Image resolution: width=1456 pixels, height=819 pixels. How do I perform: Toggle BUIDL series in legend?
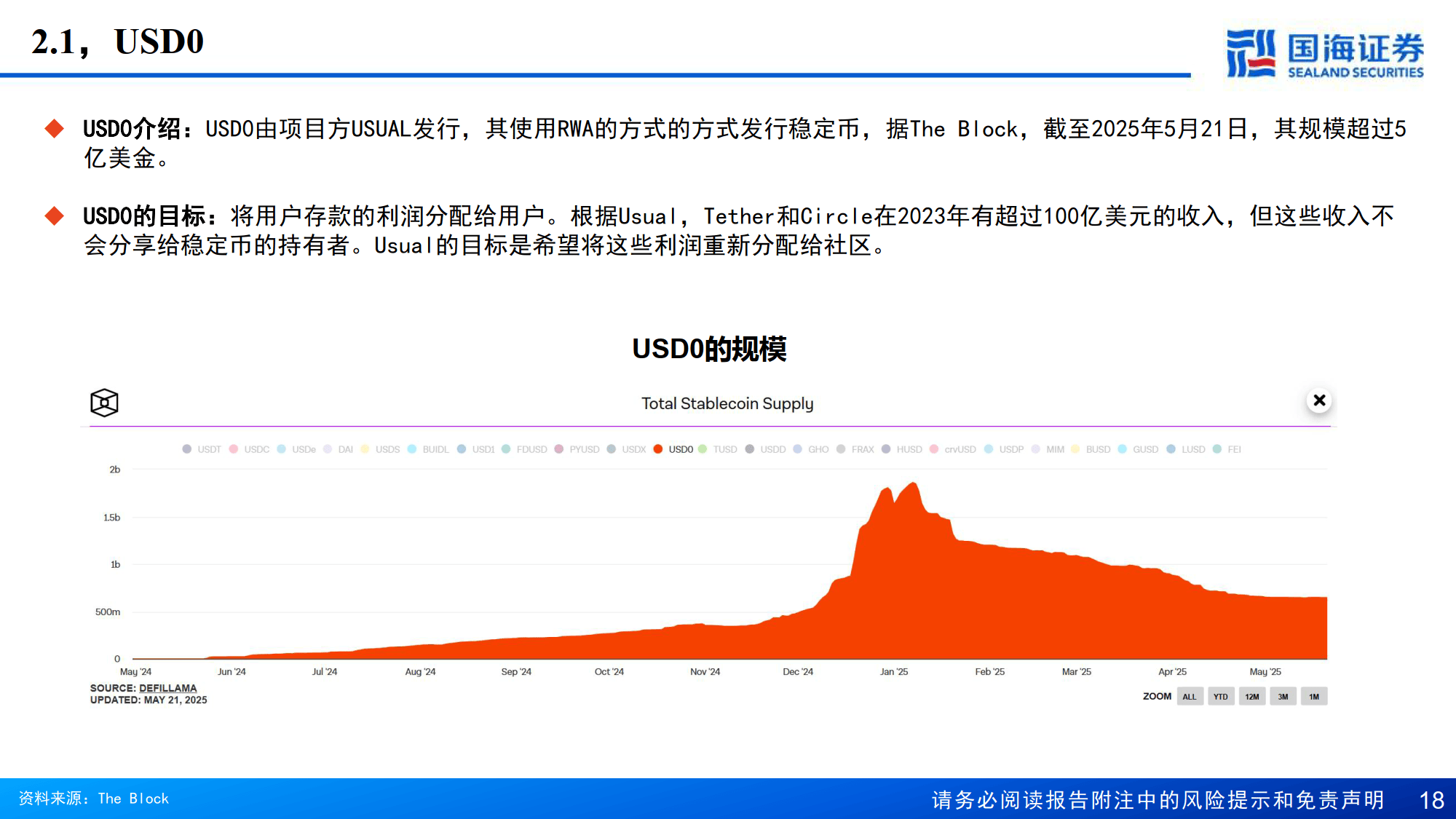point(428,449)
